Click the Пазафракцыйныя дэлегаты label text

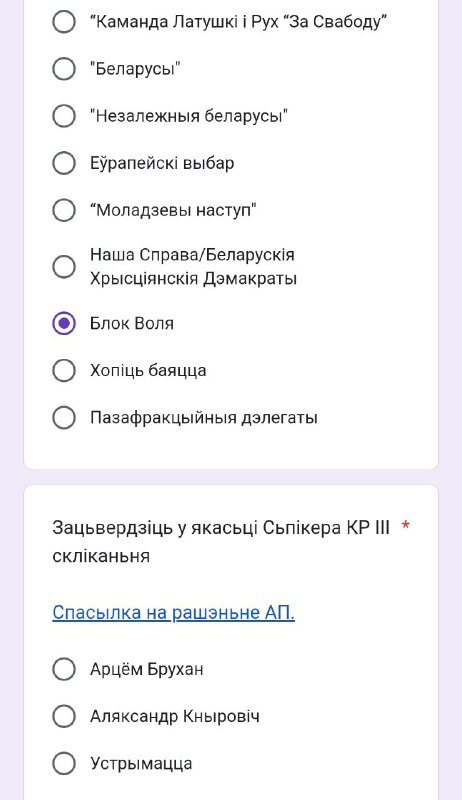pos(204,418)
